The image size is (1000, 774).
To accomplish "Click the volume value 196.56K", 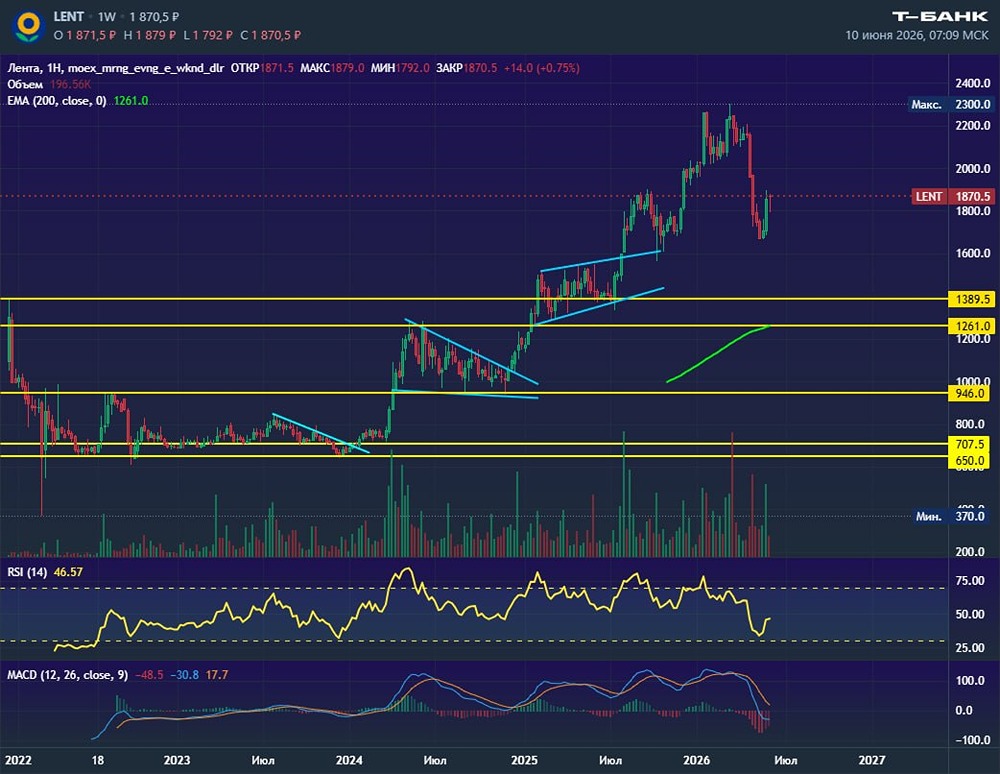I will (x=70, y=84).
